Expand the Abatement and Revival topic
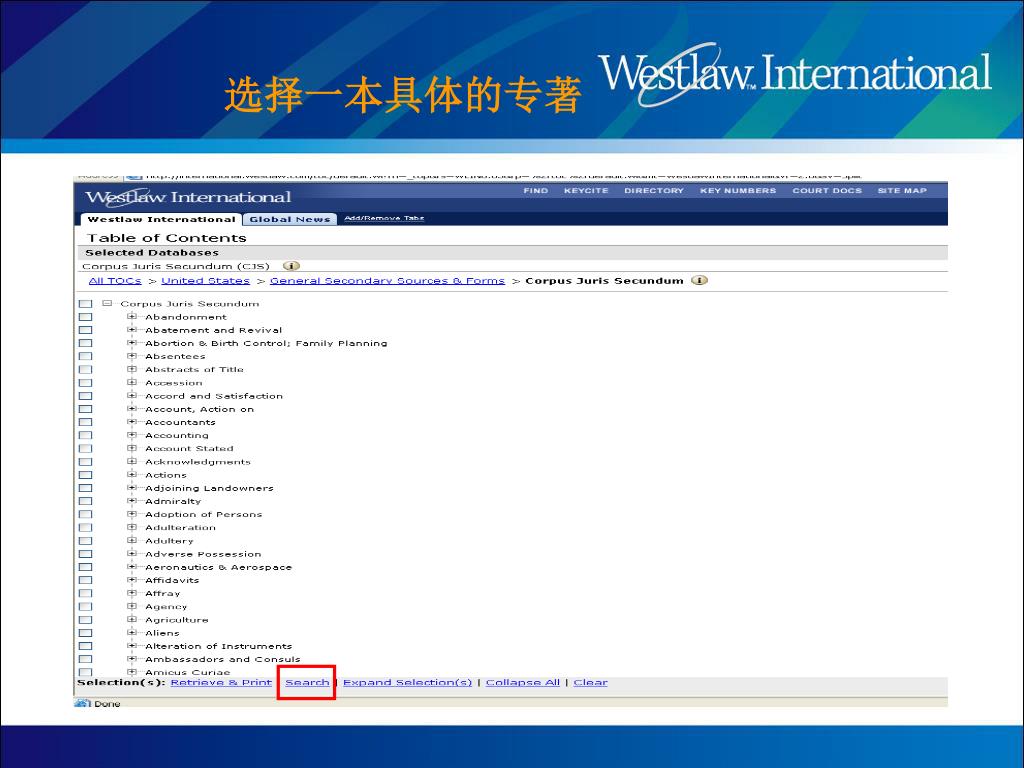 (132, 330)
